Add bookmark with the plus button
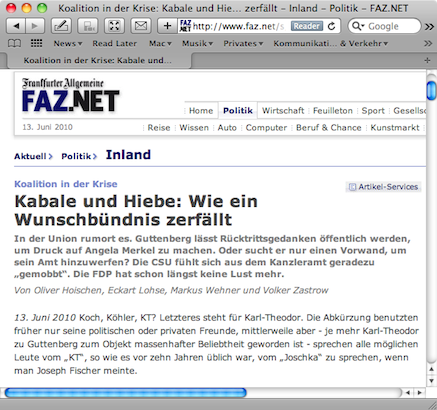The image size is (437, 410). pyautogui.click(x=168, y=26)
